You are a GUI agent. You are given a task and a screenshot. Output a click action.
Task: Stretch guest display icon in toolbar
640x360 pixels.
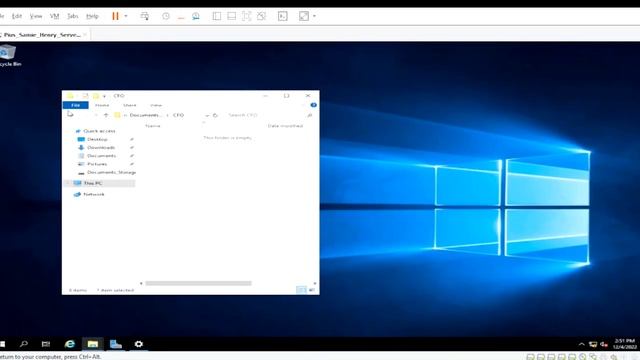click(x=247, y=16)
